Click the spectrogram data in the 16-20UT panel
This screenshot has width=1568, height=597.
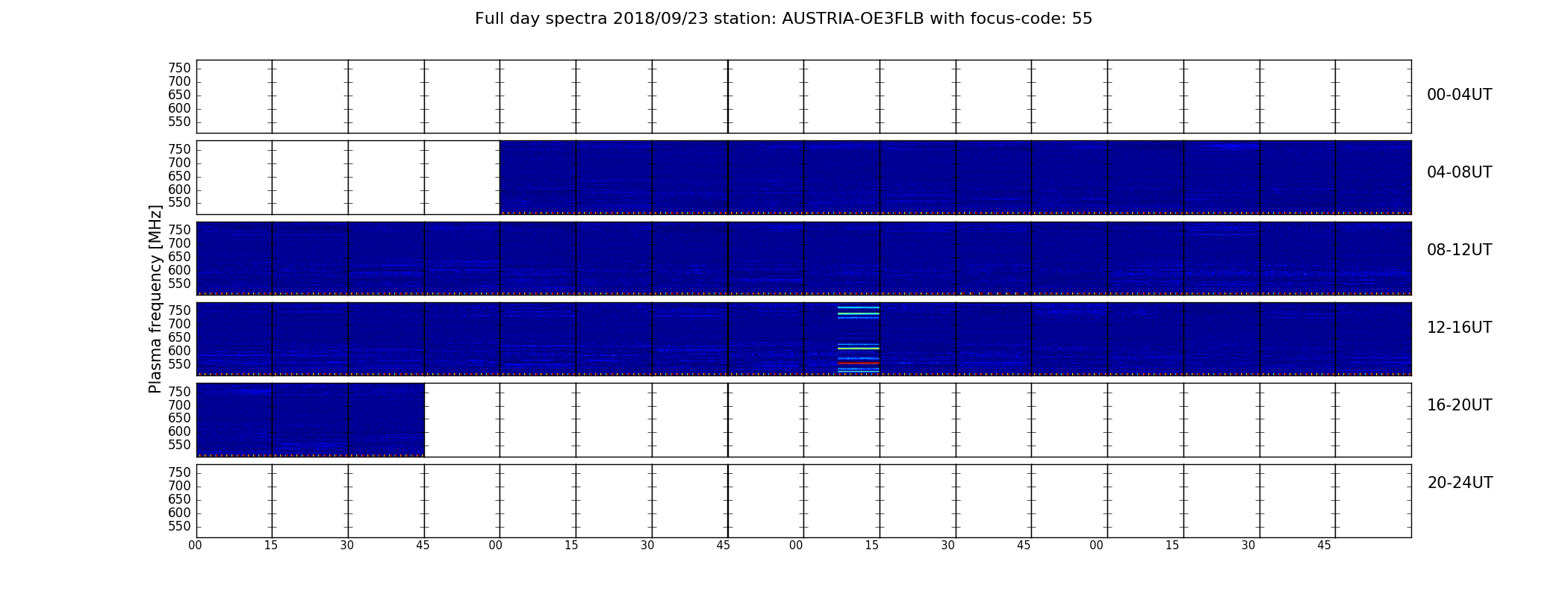[310, 419]
